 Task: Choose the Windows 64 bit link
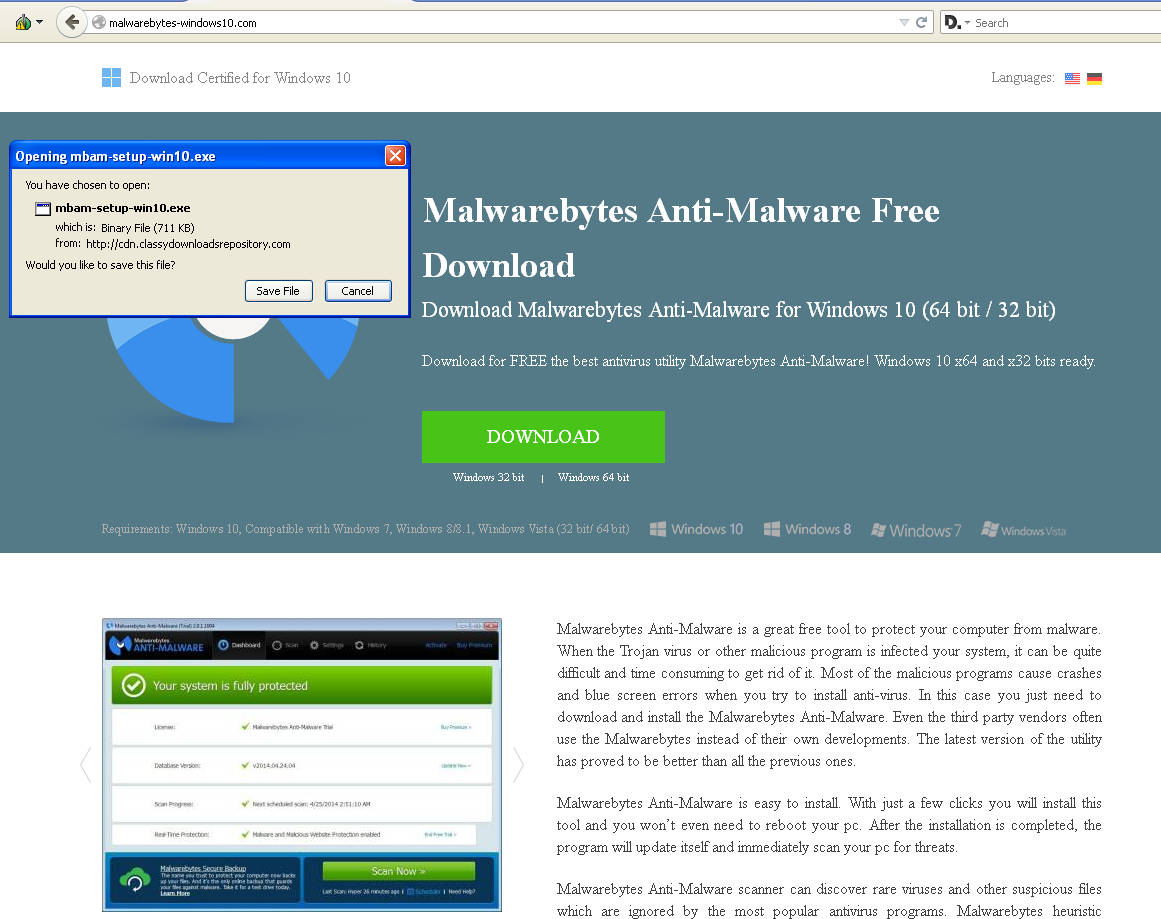coord(594,478)
